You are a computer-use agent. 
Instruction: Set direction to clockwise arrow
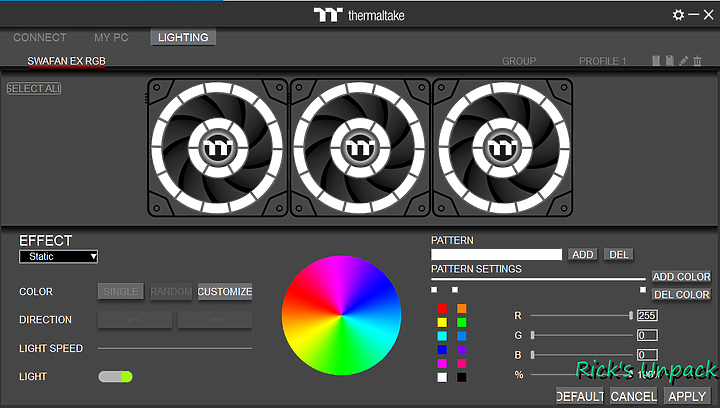pos(214,320)
